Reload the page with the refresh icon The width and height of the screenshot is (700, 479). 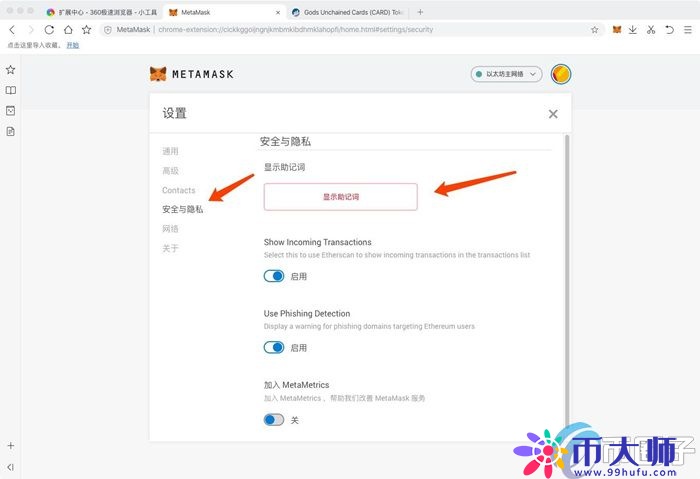pos(49,29)
